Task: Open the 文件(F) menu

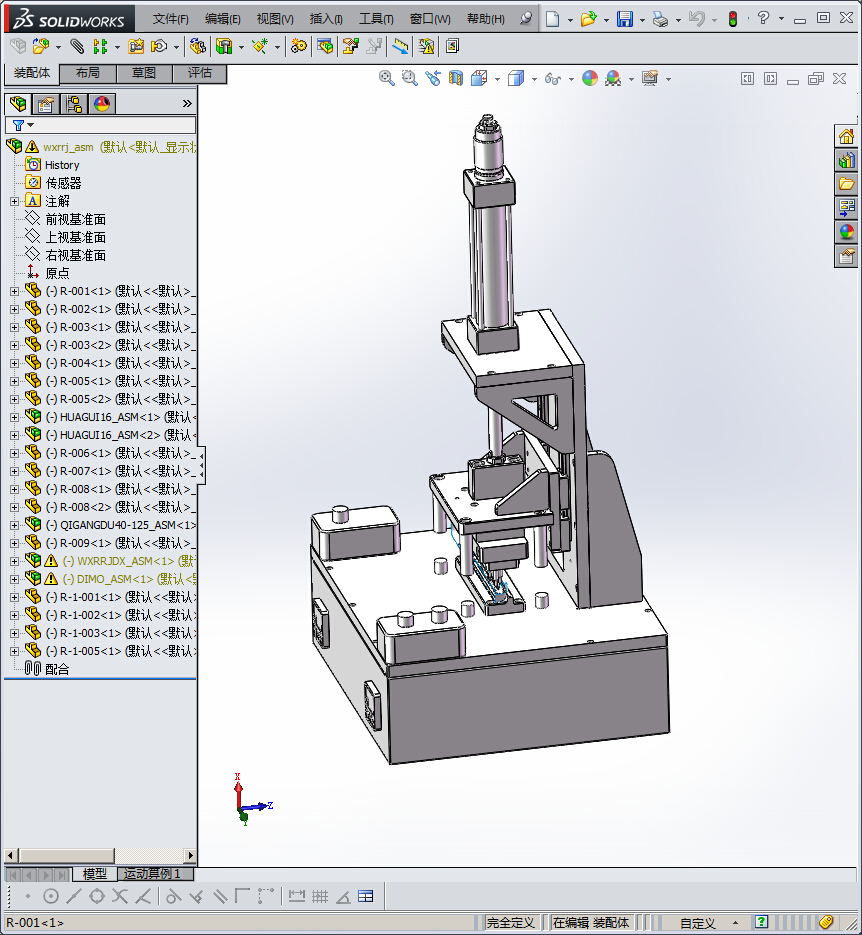Action: tap(170, 19)
